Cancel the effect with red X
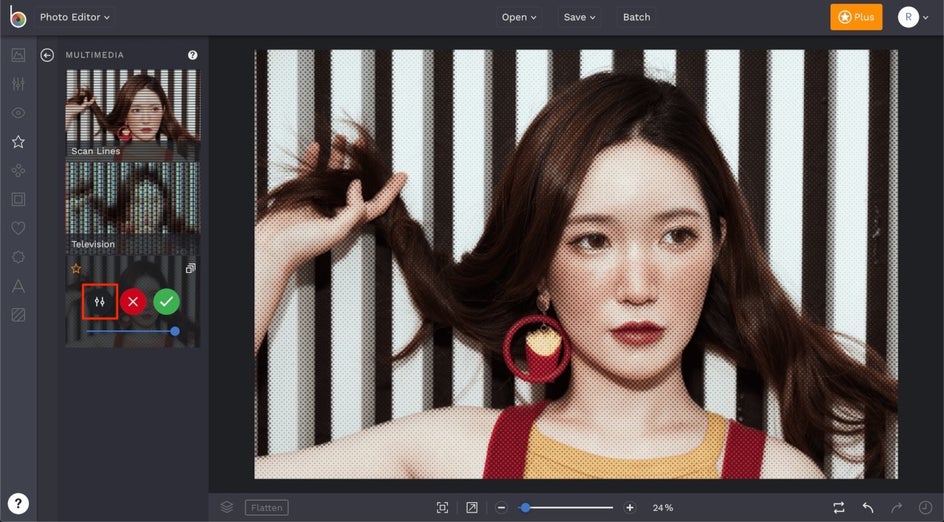This screenshot has width=944, height=522. [133, 302]
